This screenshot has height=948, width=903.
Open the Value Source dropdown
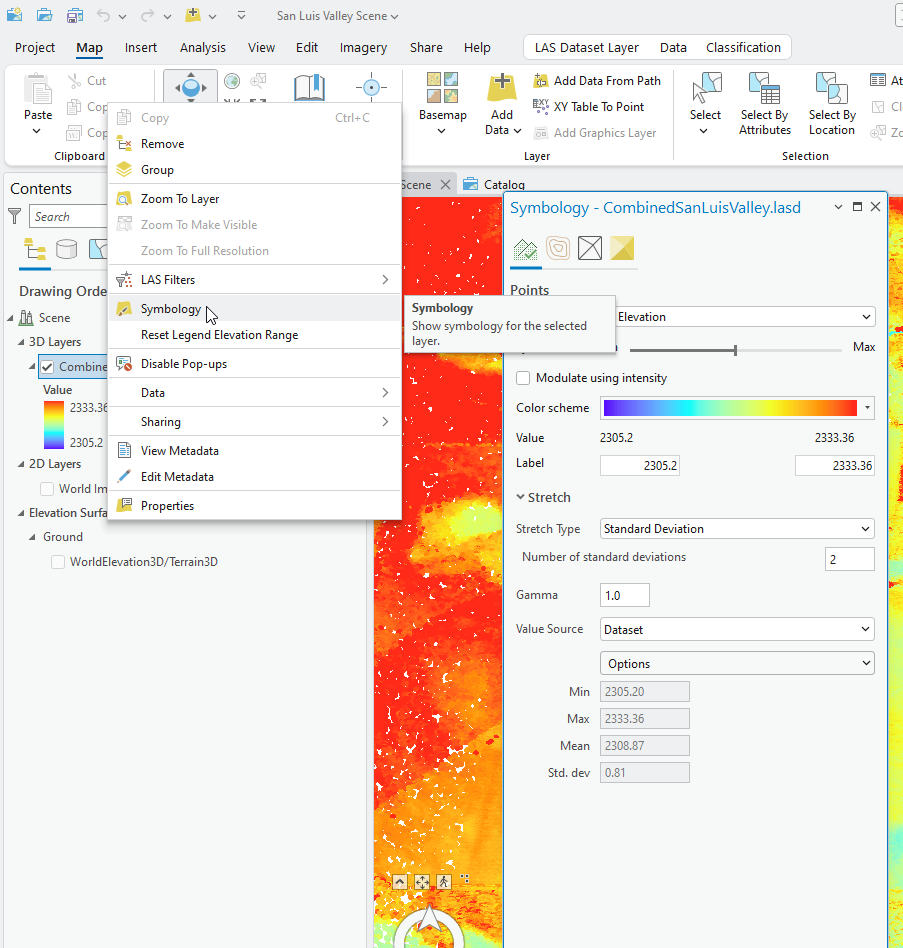pos(737,630)
